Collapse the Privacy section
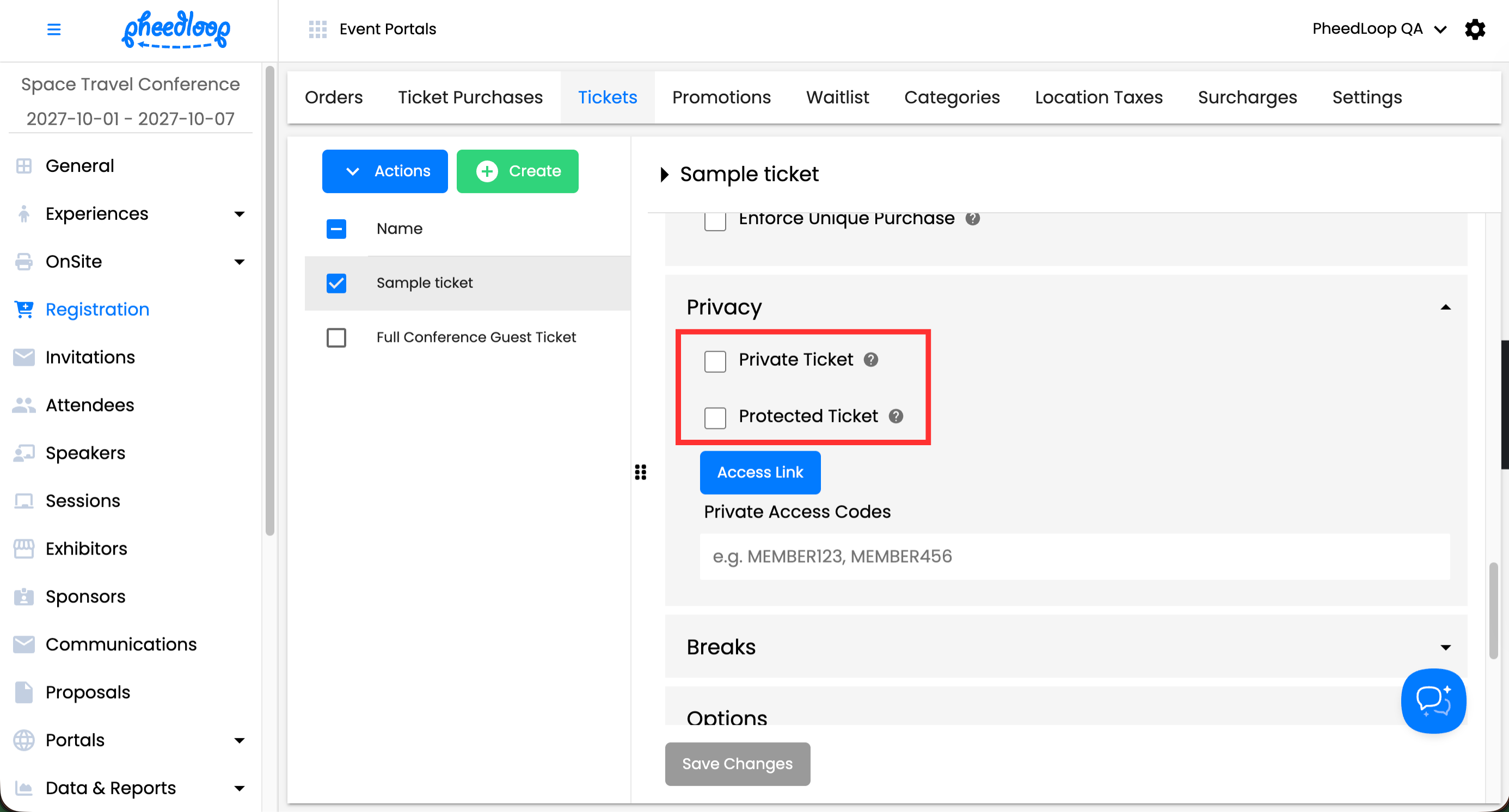Viewport: 1509px width, 812px height. coord(1445,307)
